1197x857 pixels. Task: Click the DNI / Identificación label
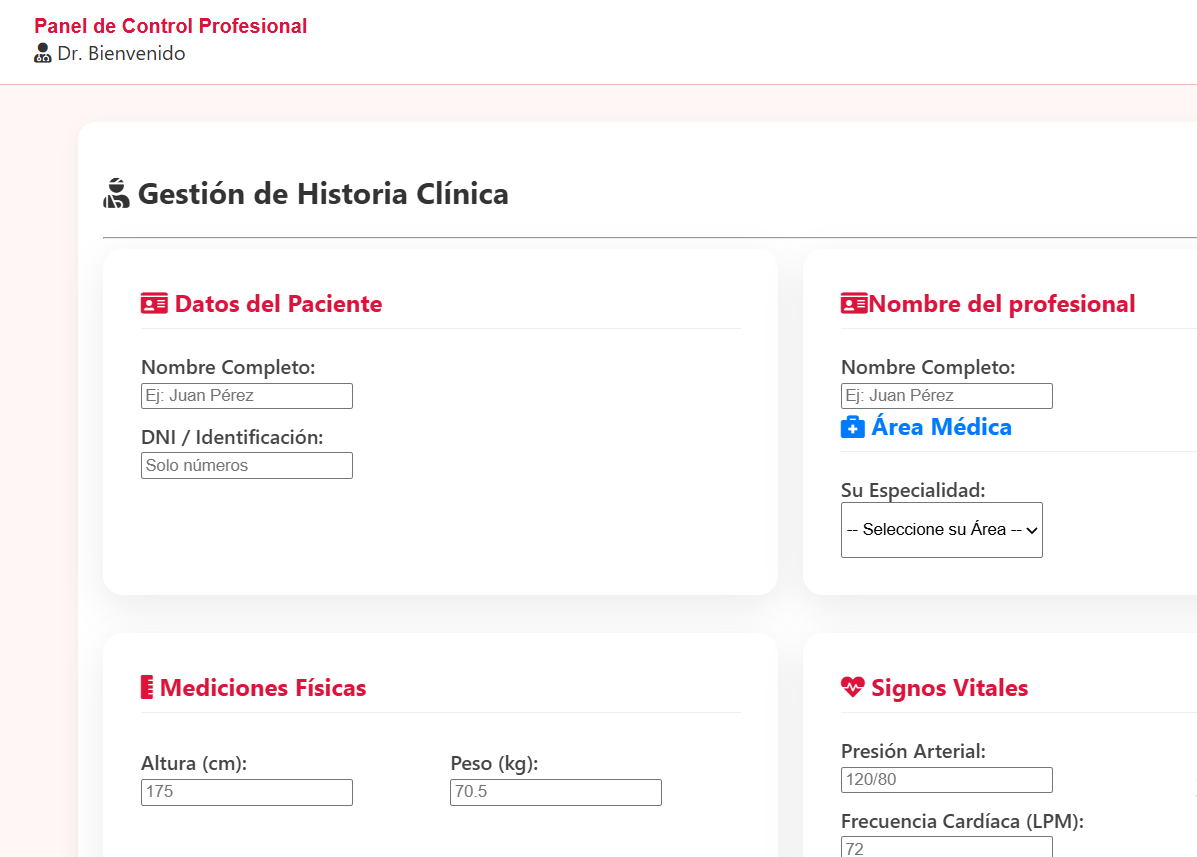[x=232, y=437]
